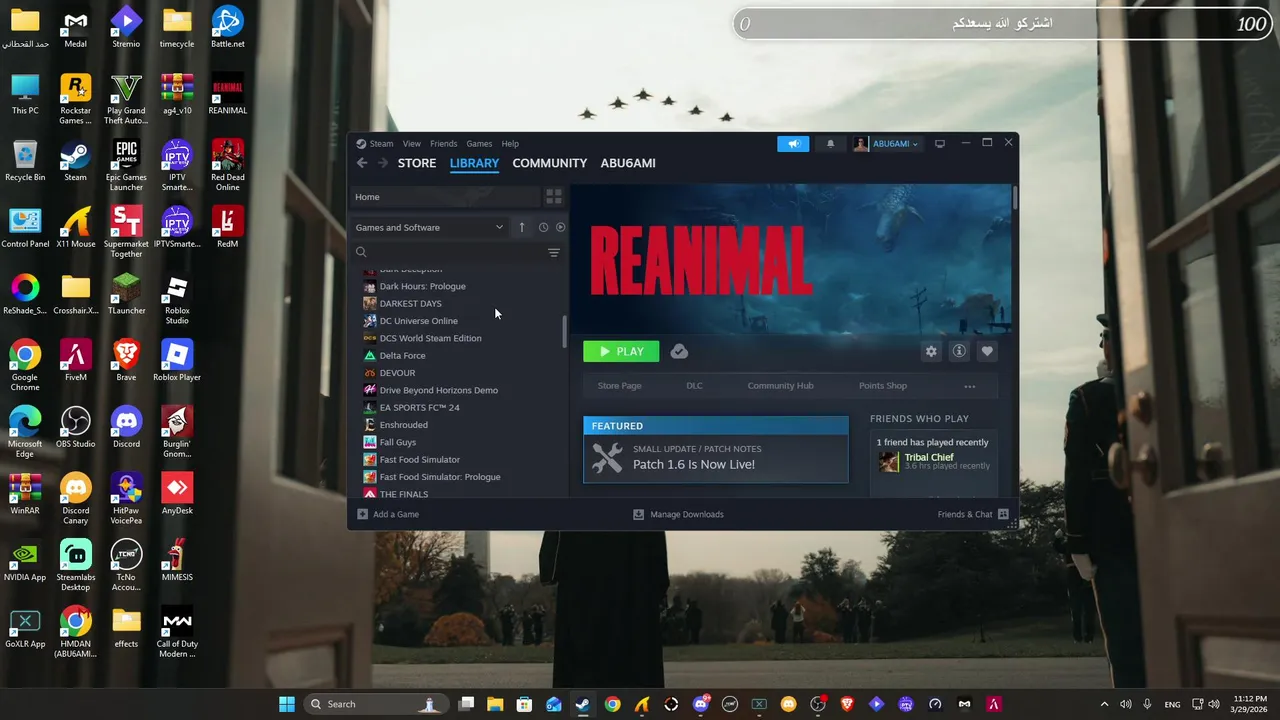The height and width of the screenshot is (720, 1280).
Task: Open the ABU6AMI profile tab
Action: coord(628,163)
